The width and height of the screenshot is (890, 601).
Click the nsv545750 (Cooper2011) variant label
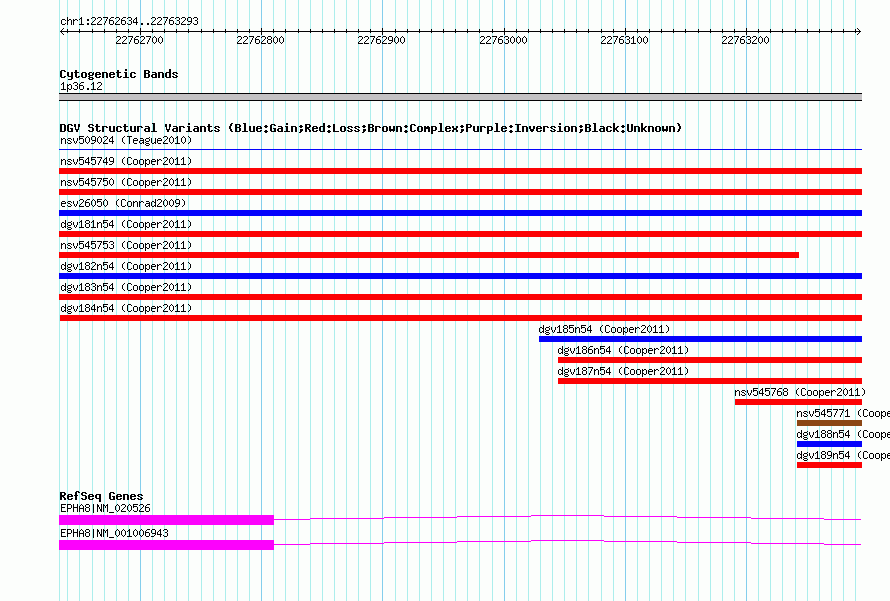pos(125,182)
